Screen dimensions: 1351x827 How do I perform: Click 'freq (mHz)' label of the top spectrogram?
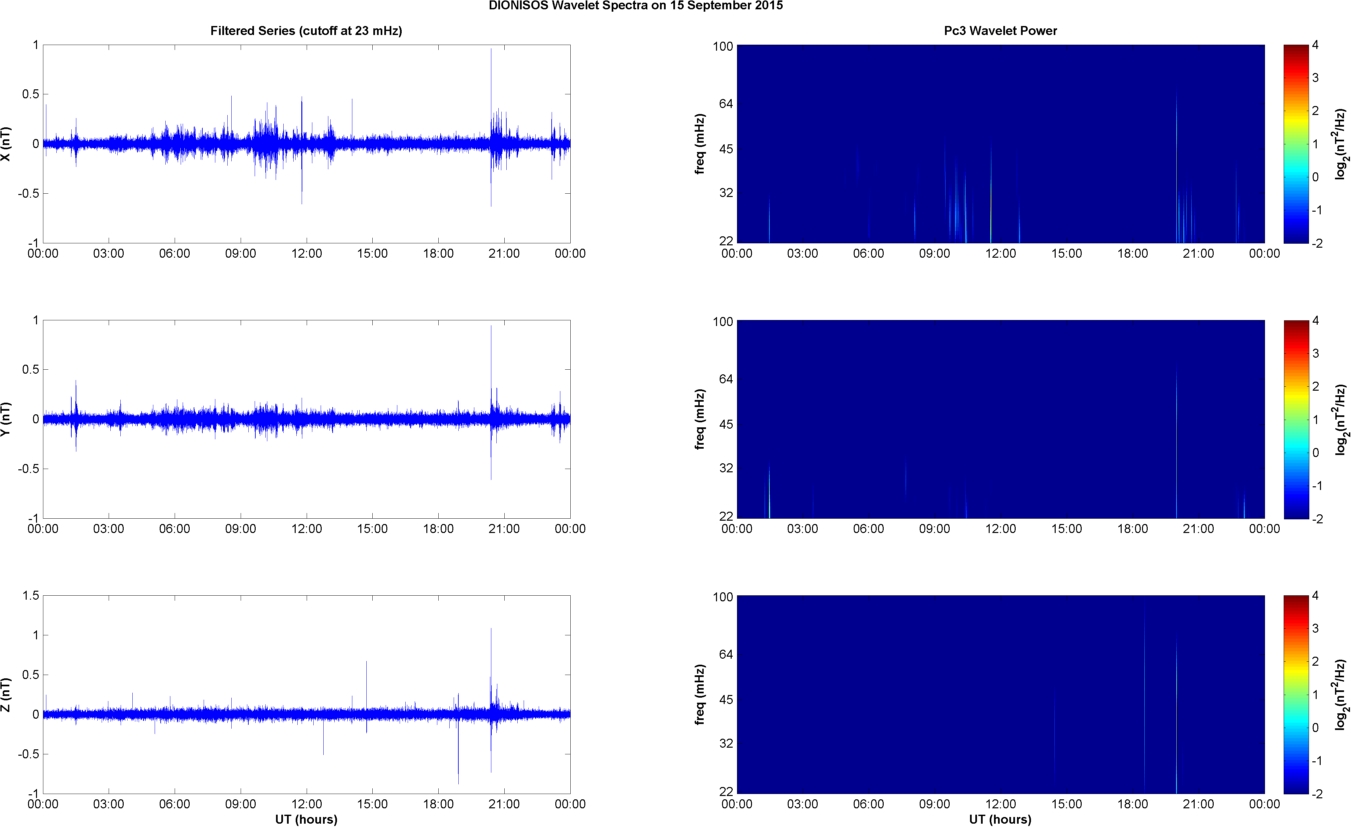pyautogui.click(x=700, y=144)
